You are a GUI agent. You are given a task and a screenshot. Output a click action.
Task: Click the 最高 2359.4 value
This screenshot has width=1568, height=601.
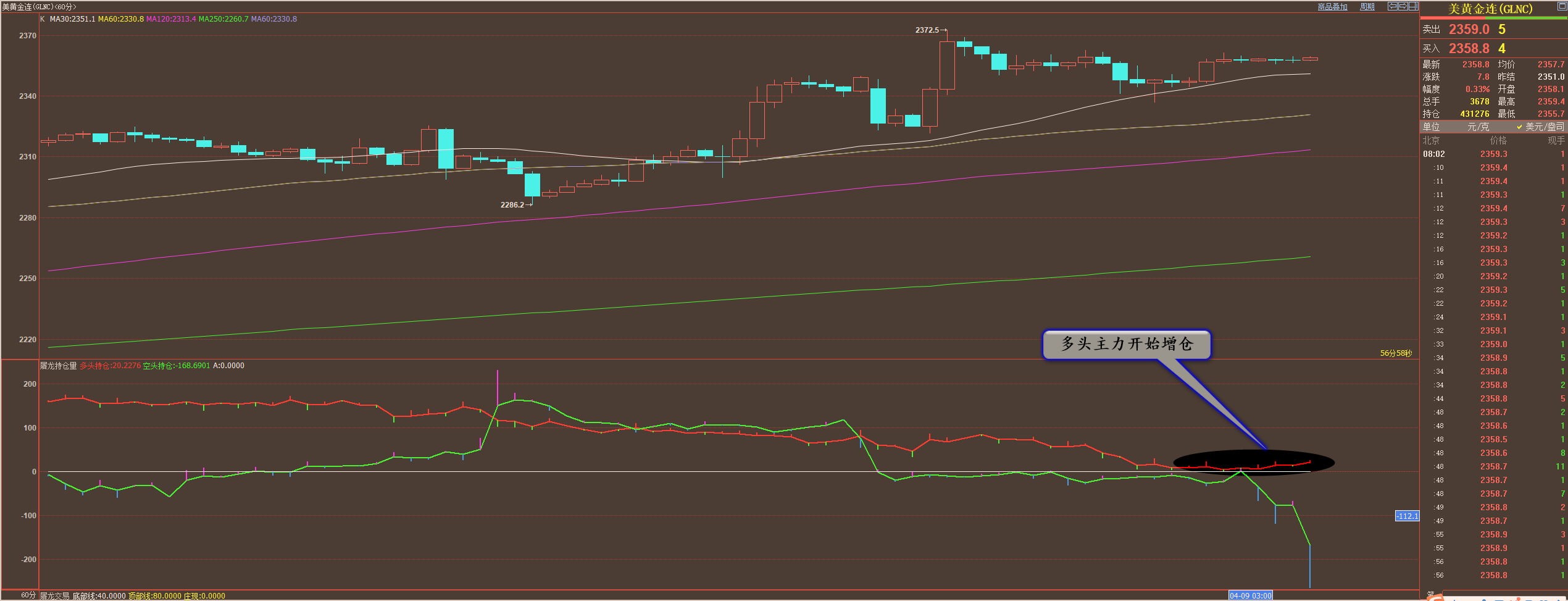pos(1551,101)
